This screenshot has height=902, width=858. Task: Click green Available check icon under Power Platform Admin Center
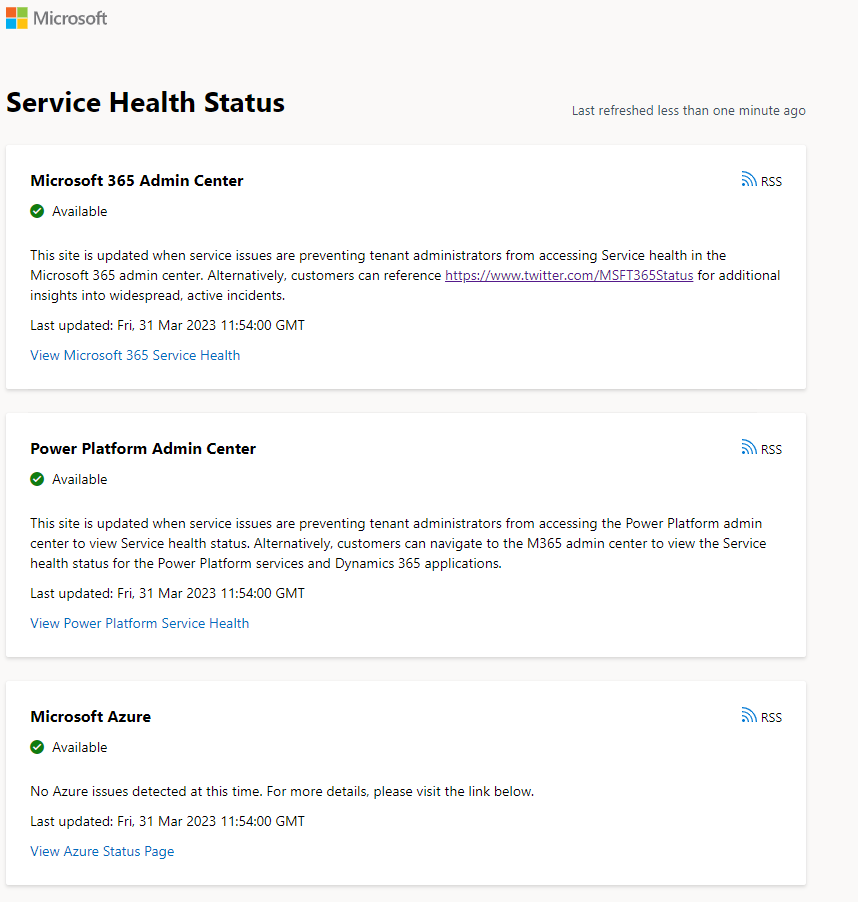pyautogui.click(x=37, y=479)
